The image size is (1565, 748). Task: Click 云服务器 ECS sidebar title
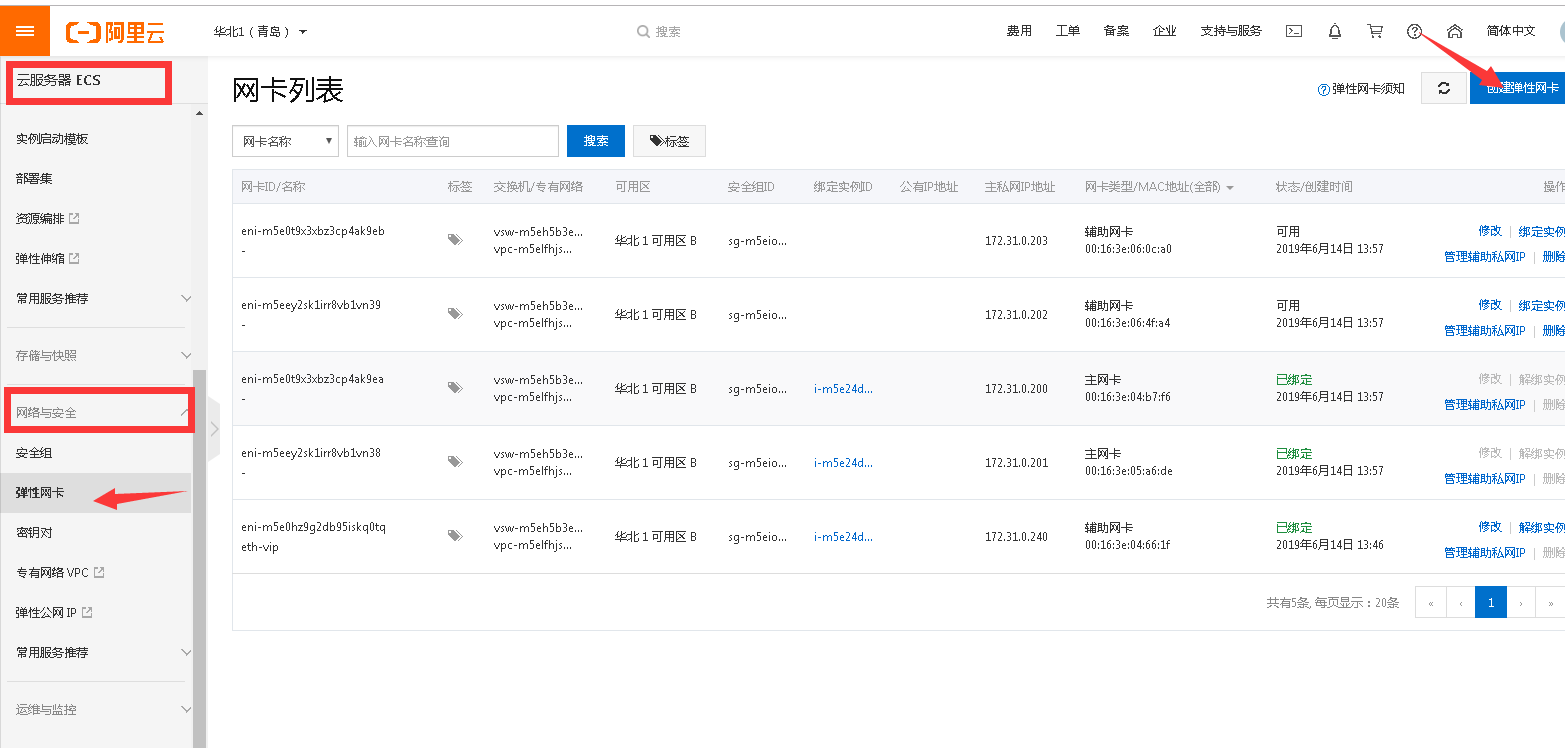pyautogui.click(x=59, y=80)
